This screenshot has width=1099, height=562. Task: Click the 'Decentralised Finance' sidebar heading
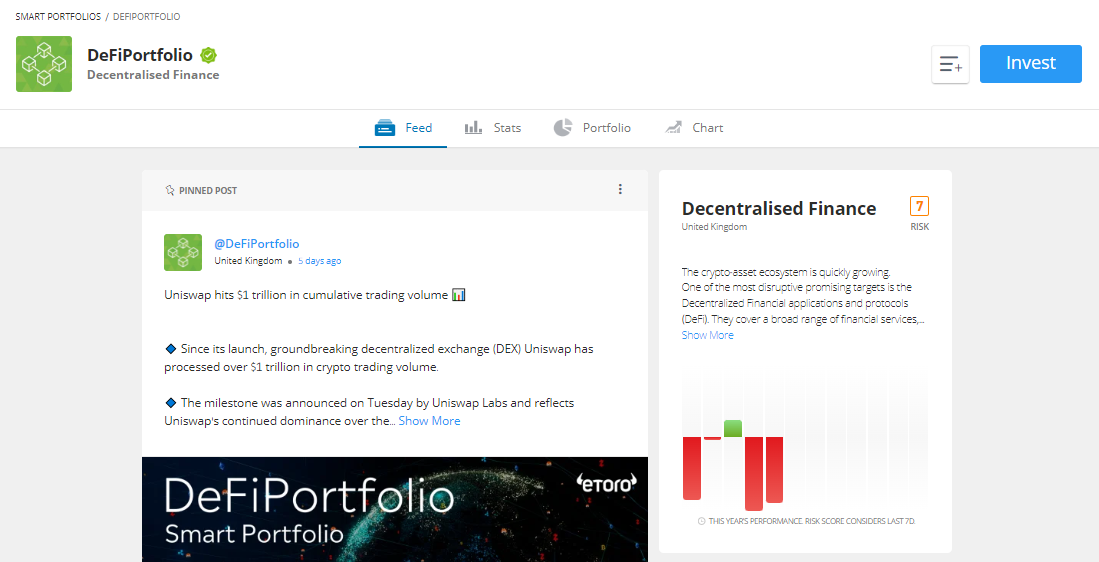pyautogui.click(x=779, y=209)
